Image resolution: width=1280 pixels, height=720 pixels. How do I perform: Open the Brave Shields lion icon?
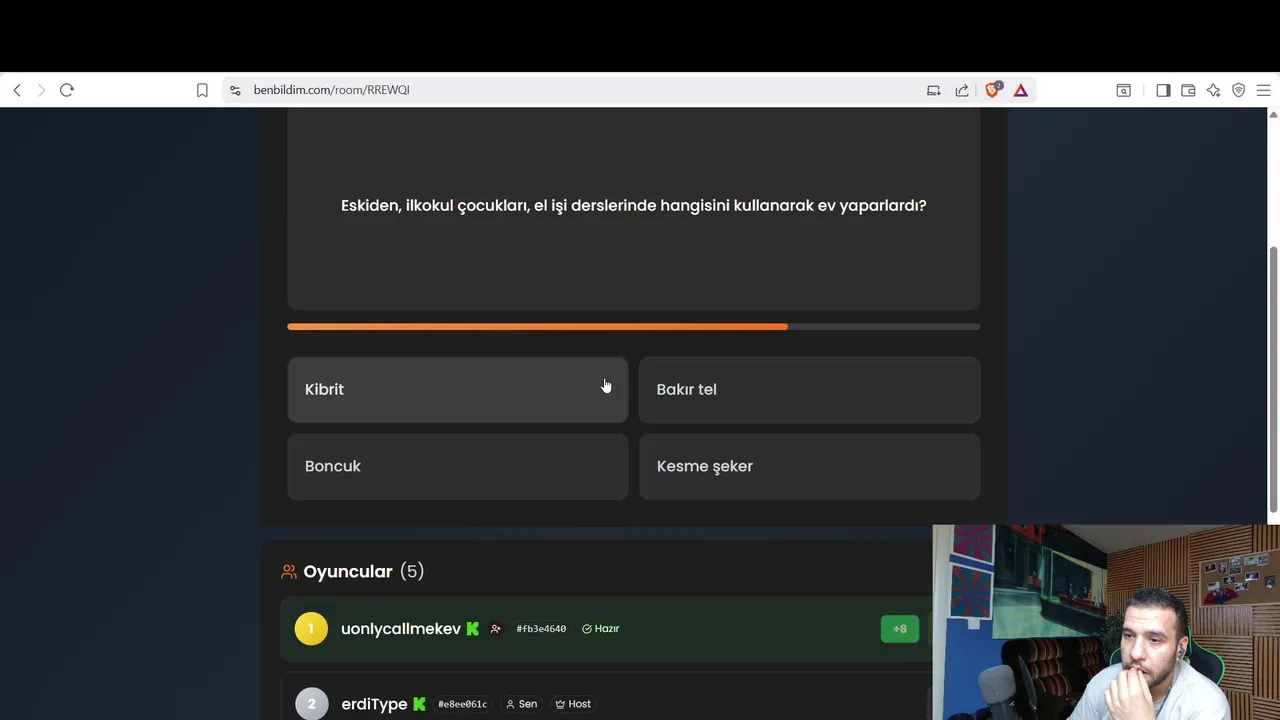coord(993,90)
